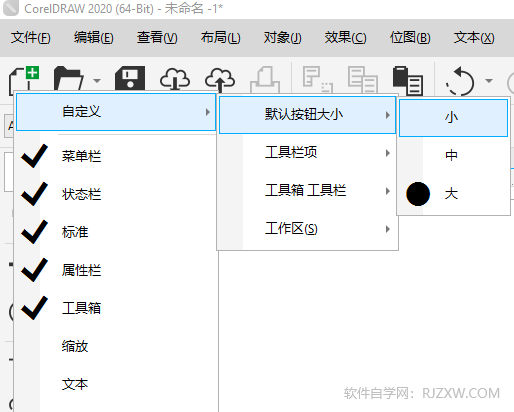Open the 位图(B) menu
This screenshot has width=514, height=412.
[x=410, y=38]
